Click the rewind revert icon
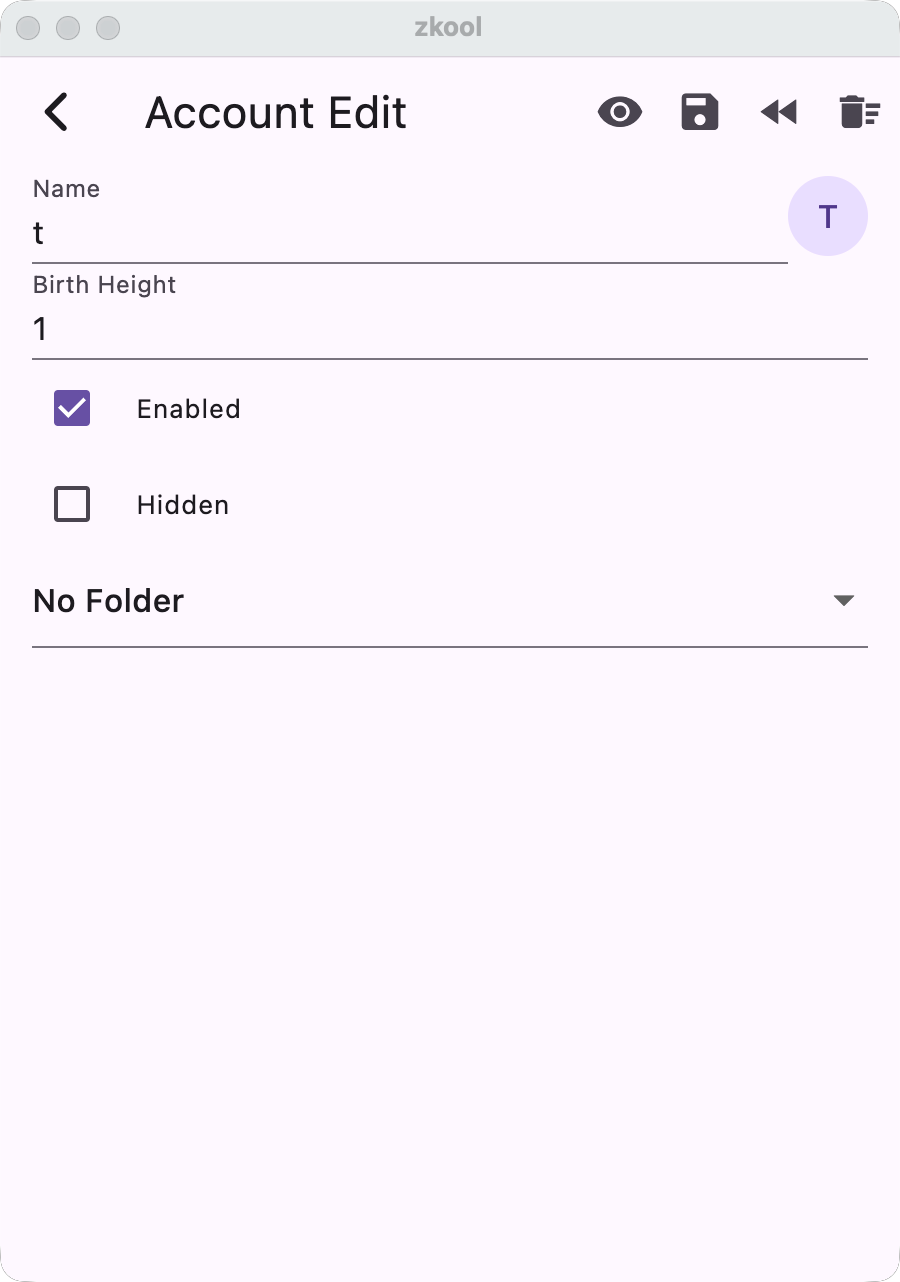900x1282 pixels. [779, 112]
